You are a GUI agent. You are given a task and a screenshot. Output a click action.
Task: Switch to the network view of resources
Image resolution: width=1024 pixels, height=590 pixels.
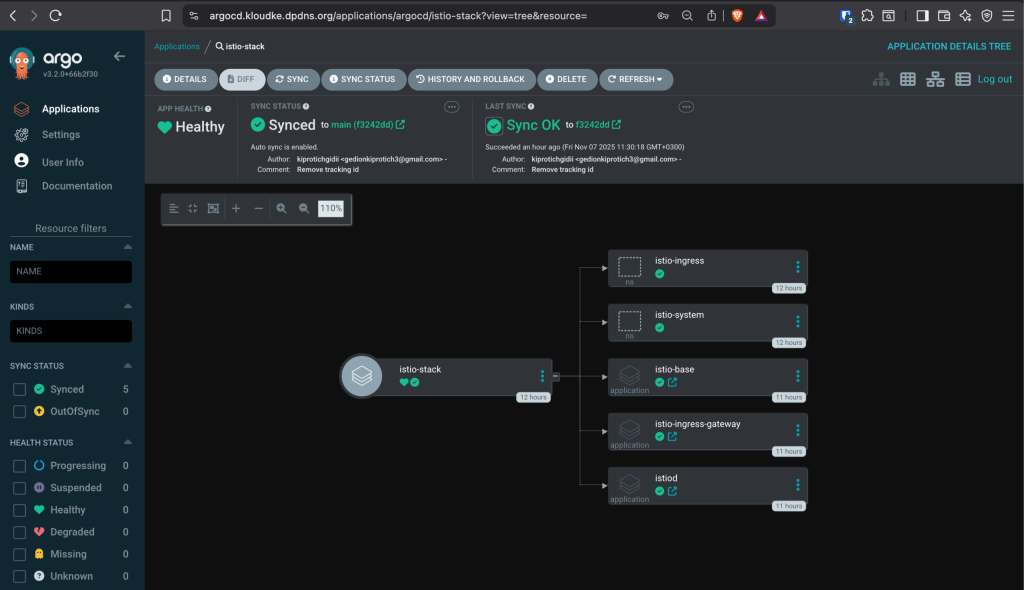point(934,79)
